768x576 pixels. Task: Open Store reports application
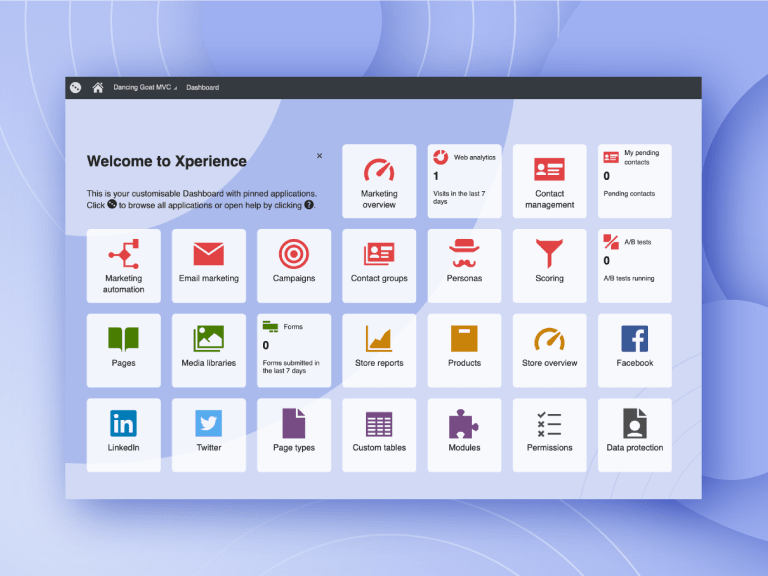[x=379, y=351]
